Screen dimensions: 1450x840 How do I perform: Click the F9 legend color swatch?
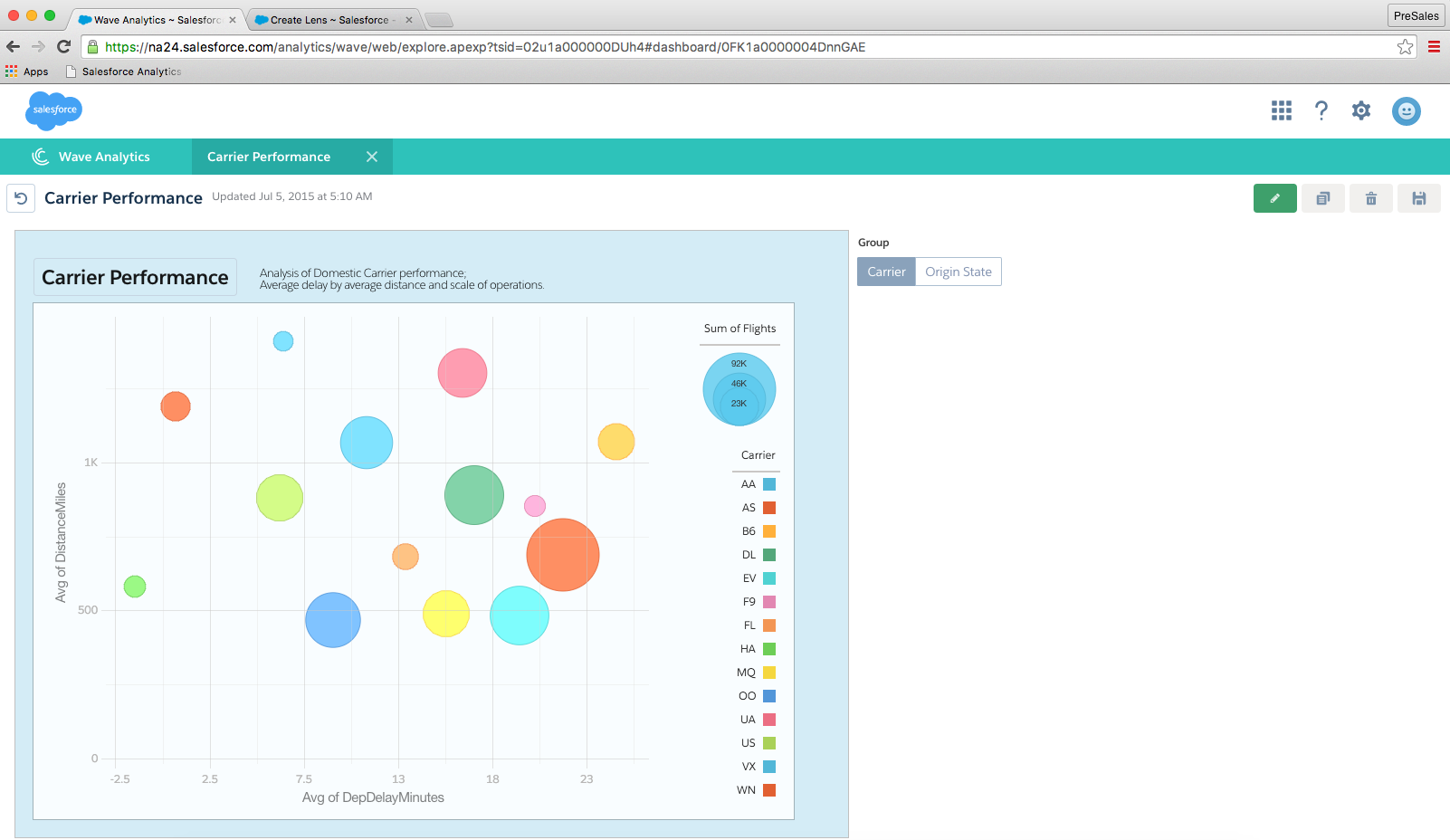[769, 602]
